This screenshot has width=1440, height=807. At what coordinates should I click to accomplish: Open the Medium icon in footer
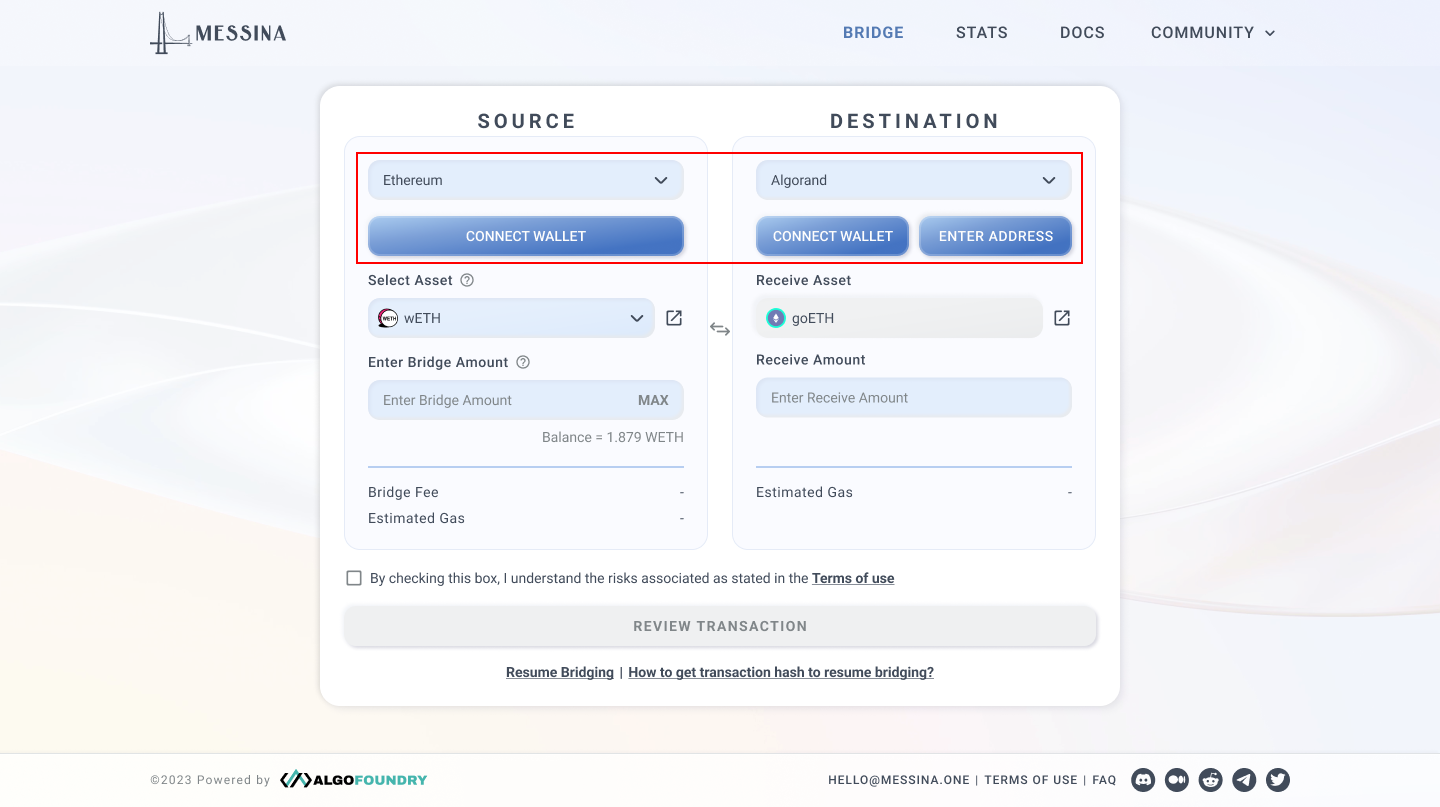pyautogui.click(x=1177, y=780)
